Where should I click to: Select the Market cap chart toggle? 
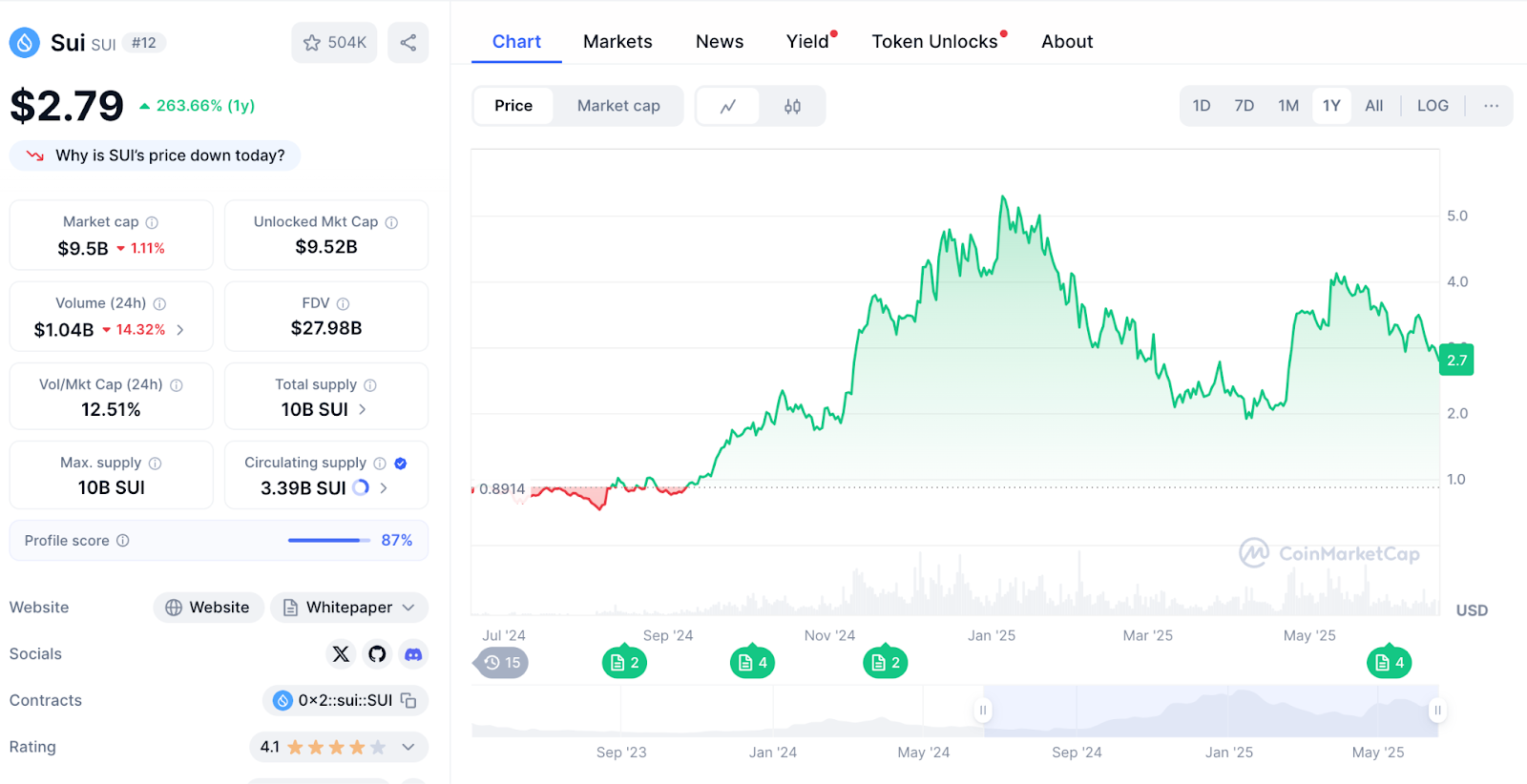pyautogui.click(x=618, y=106)
